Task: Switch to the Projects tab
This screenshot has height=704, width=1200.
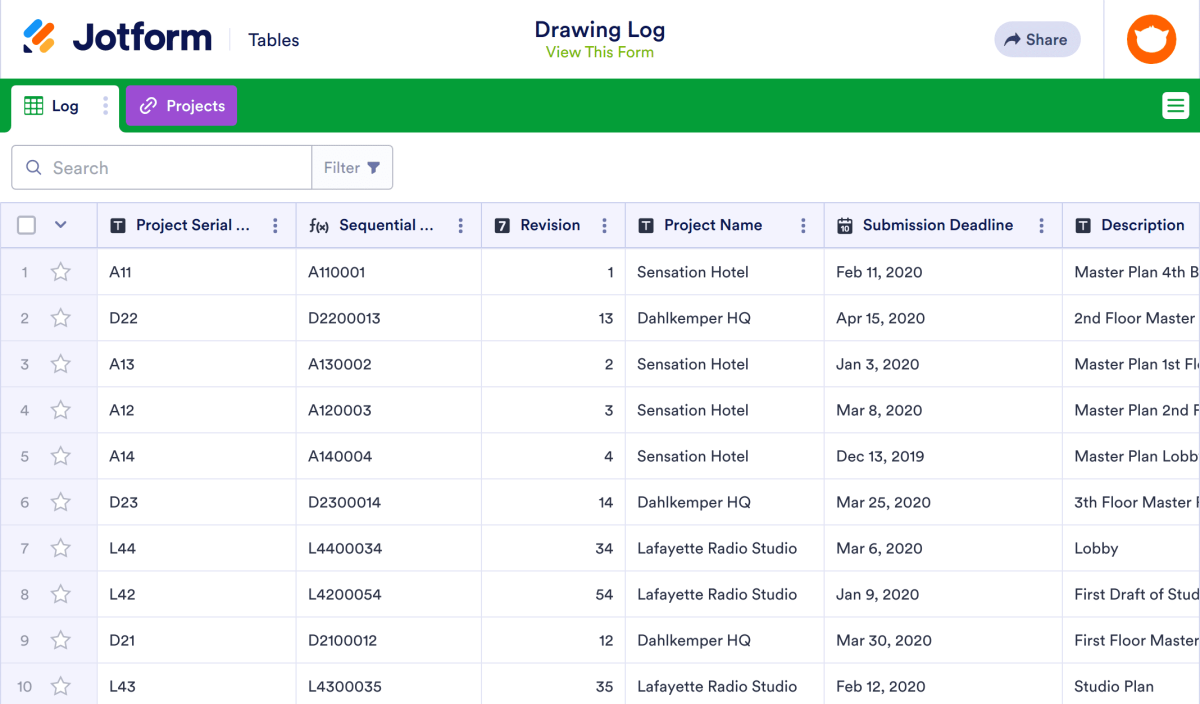Action: (x=181, y=105)
